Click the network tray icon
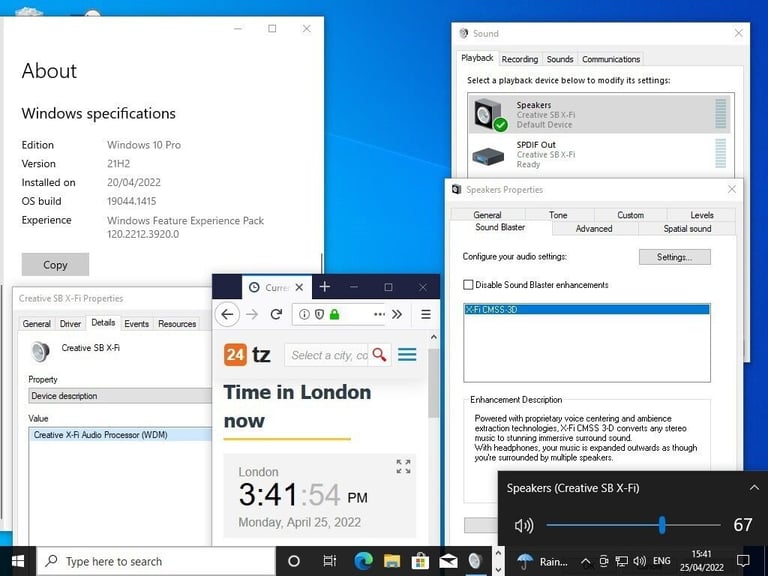This screenshot has height=576, width=768. (x=622, y=561)
